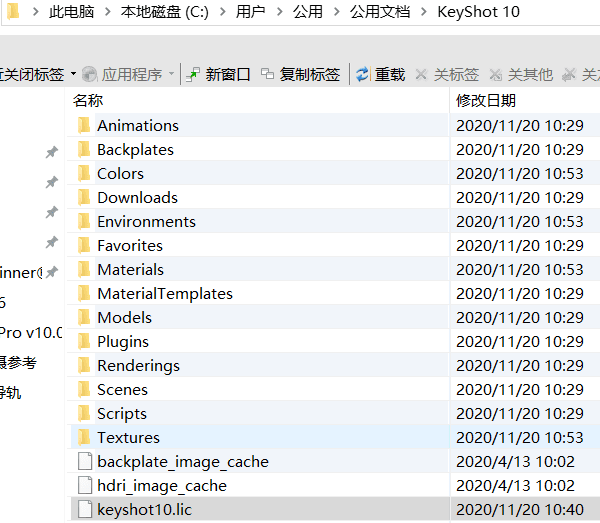Select the backplate_image_cache file
600x523 pixels.
pyautogui.click(x=182, y=462)
